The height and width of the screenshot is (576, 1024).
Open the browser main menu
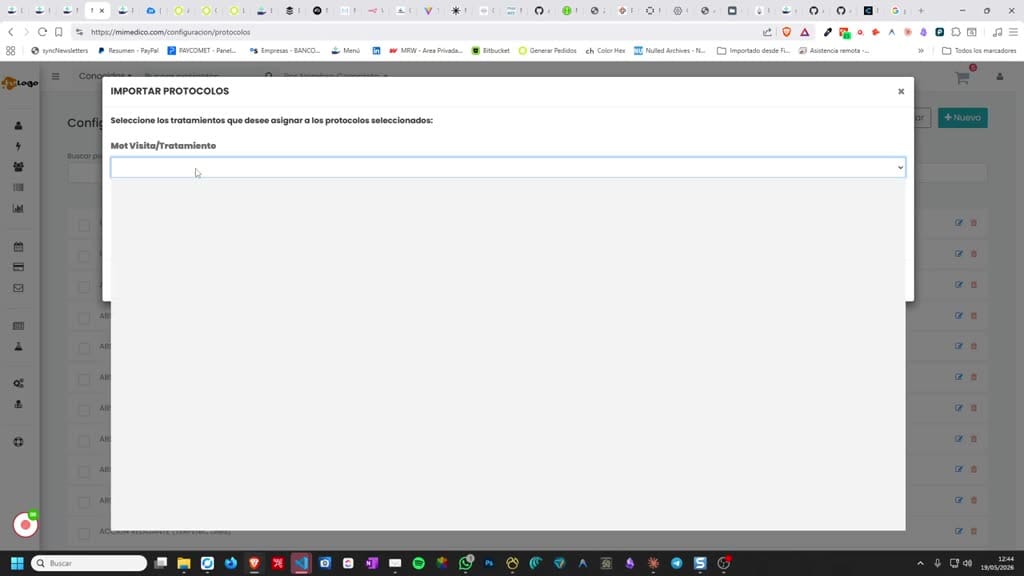click(1013, 32)
